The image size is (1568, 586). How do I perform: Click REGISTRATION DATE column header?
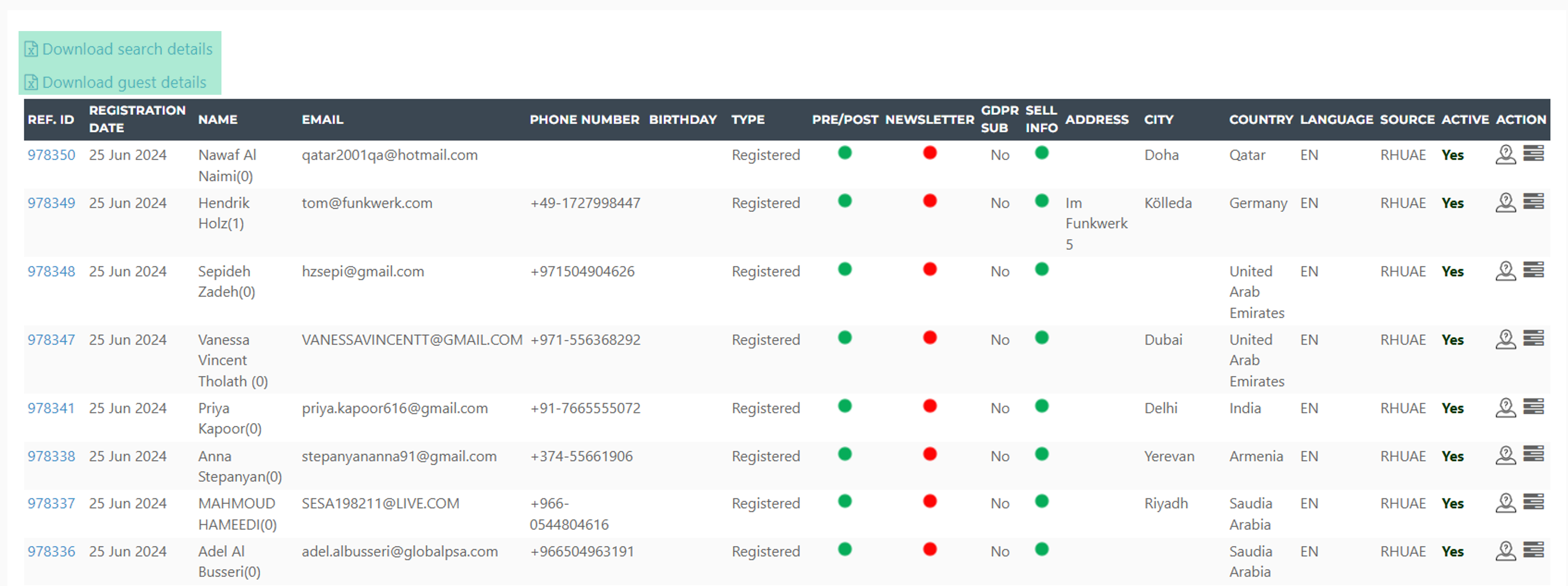pyautogui.click(x=137, y=119)
